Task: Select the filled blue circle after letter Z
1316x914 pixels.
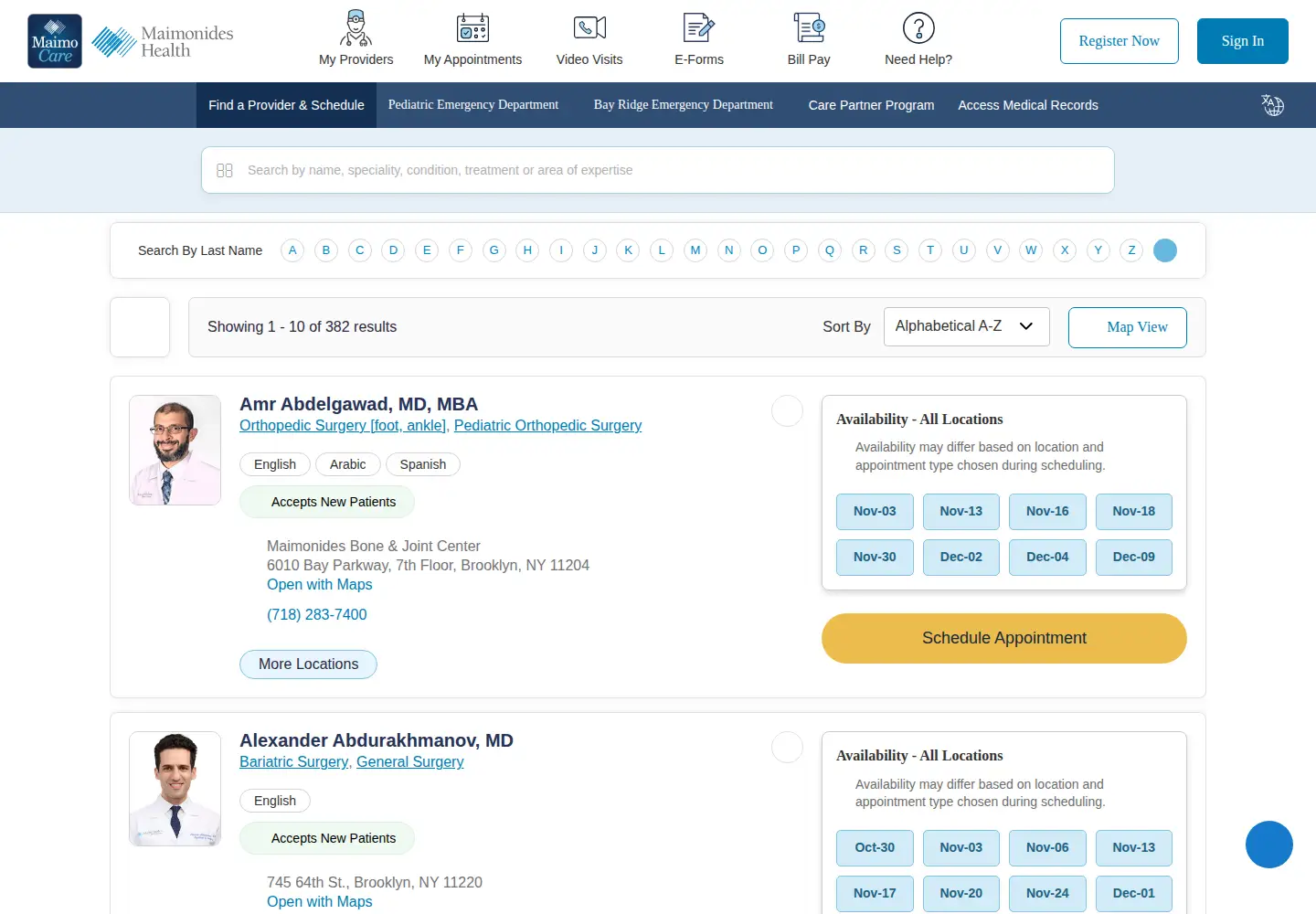Action: (1165, 250)
